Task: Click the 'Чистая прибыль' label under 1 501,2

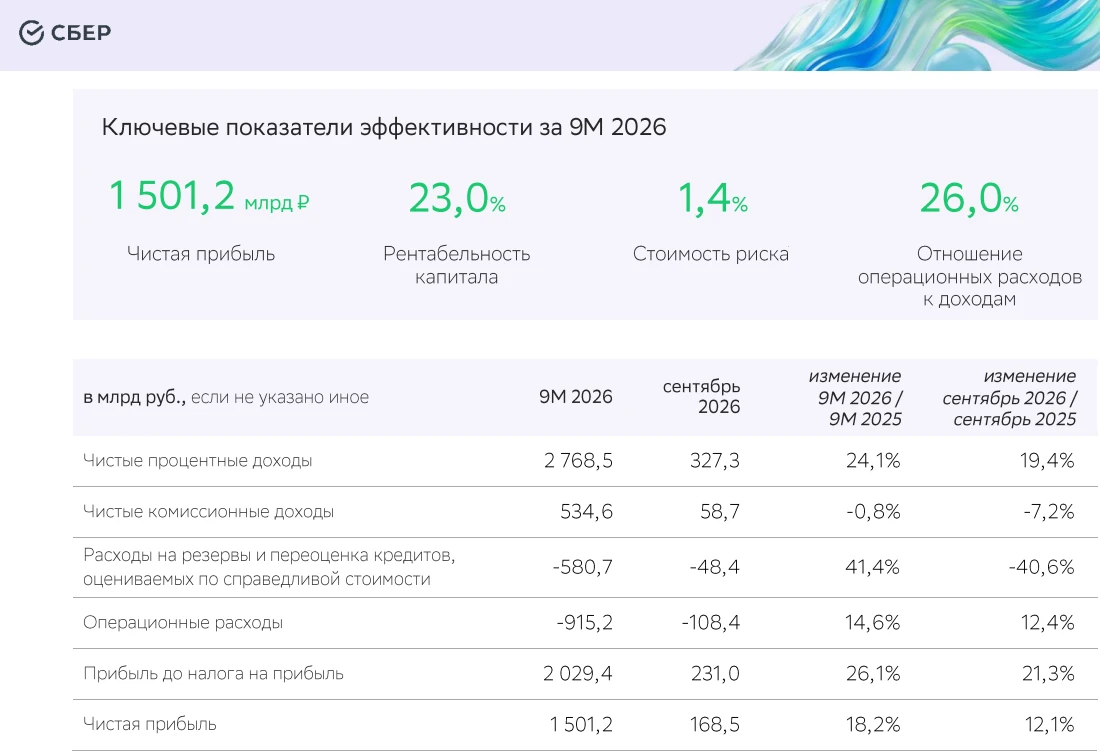Action: click(x=201, y=253)
